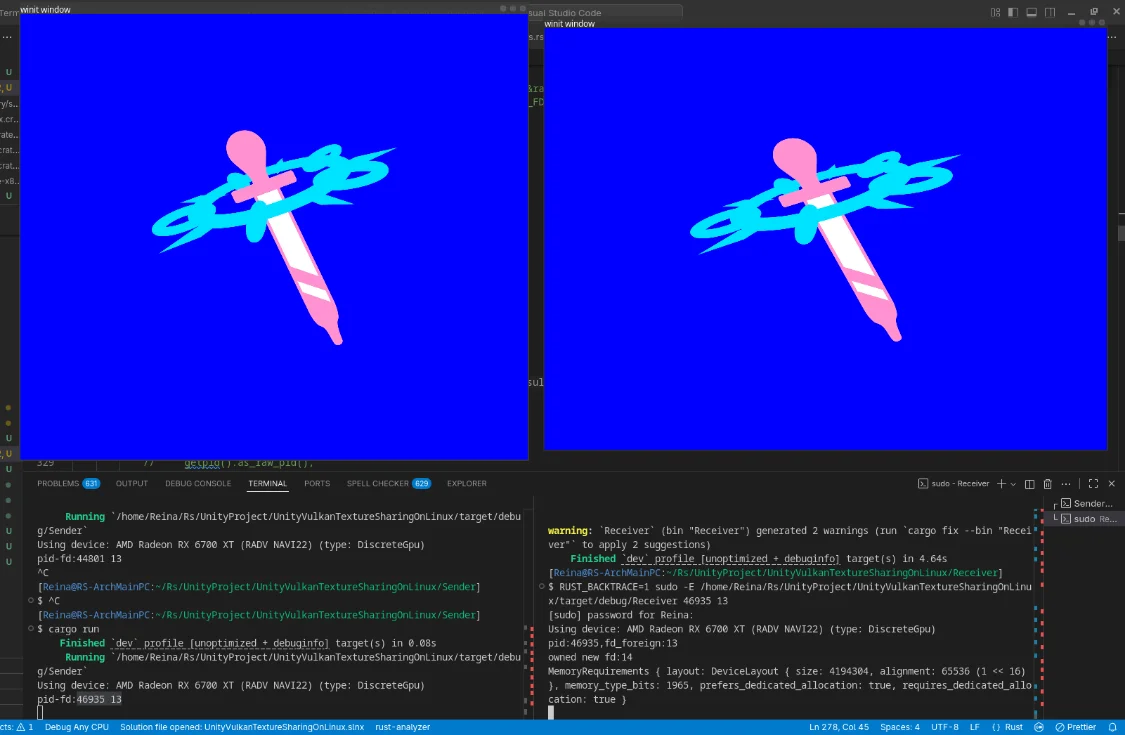
Task: Click the 'pid-fd:44801 13' terminal line
Action: coord(80,558)
